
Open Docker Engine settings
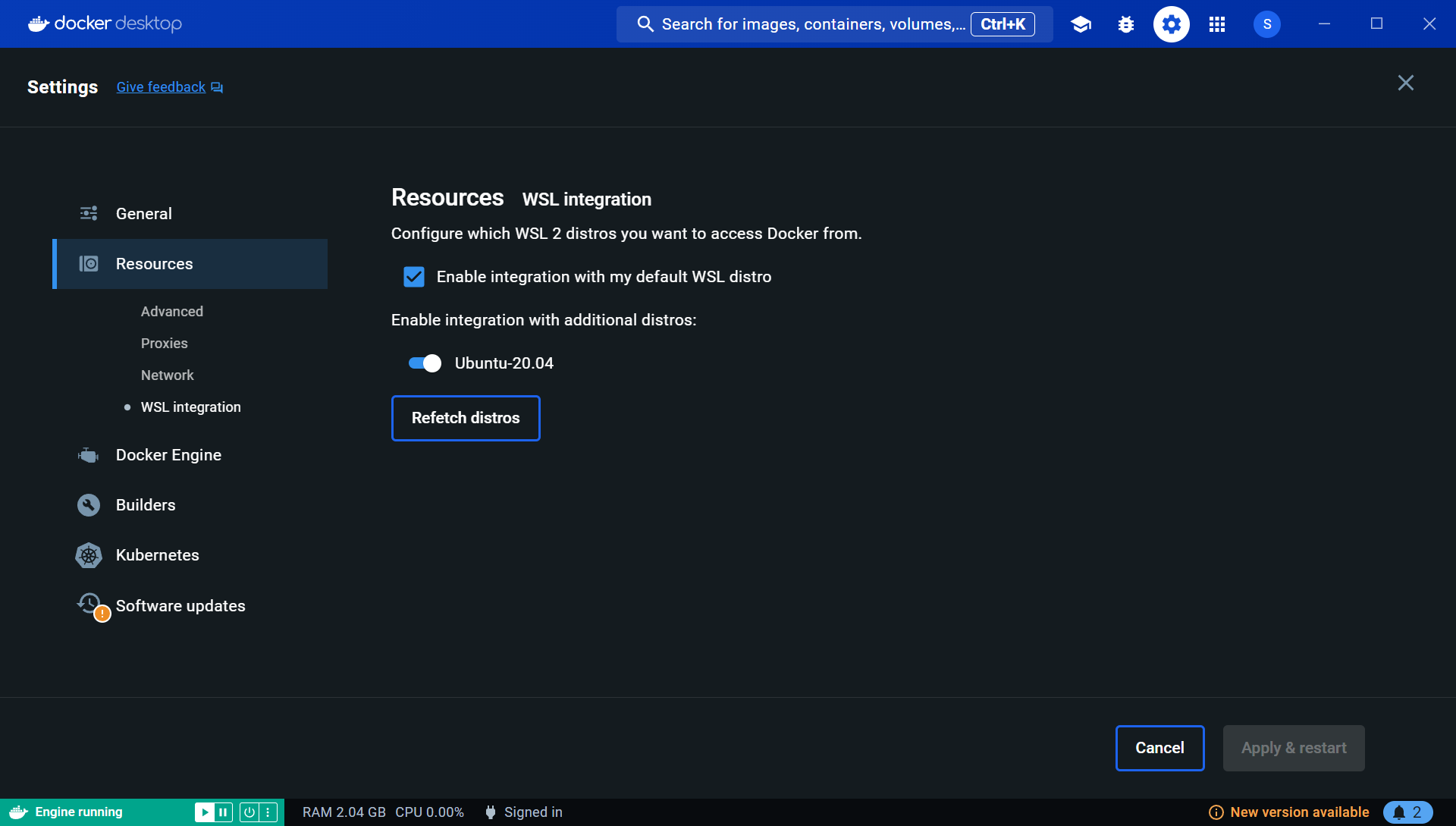pos(190,455)
